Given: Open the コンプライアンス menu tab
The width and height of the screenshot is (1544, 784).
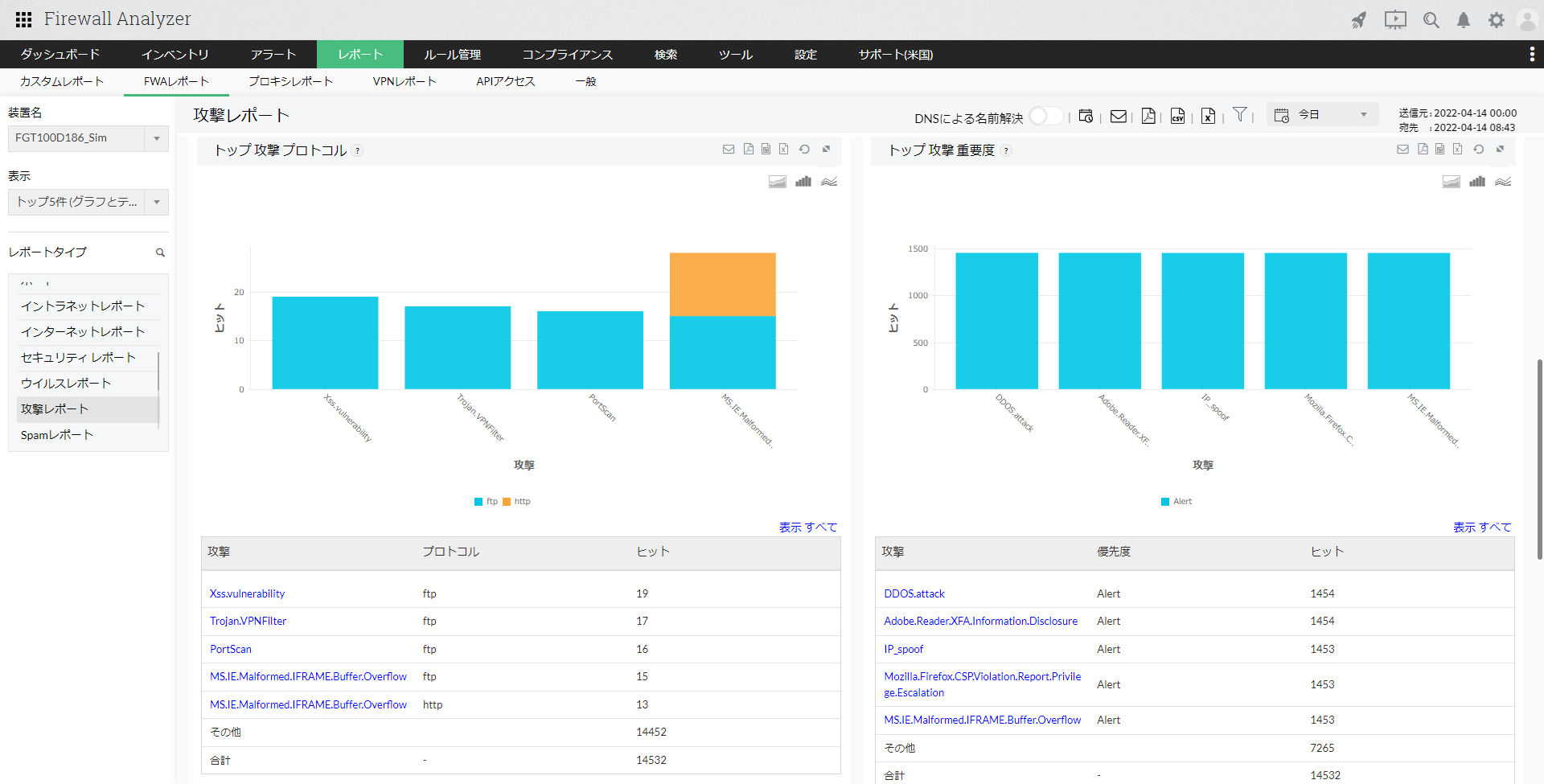Looking at the screenshot, I should 567,55.
